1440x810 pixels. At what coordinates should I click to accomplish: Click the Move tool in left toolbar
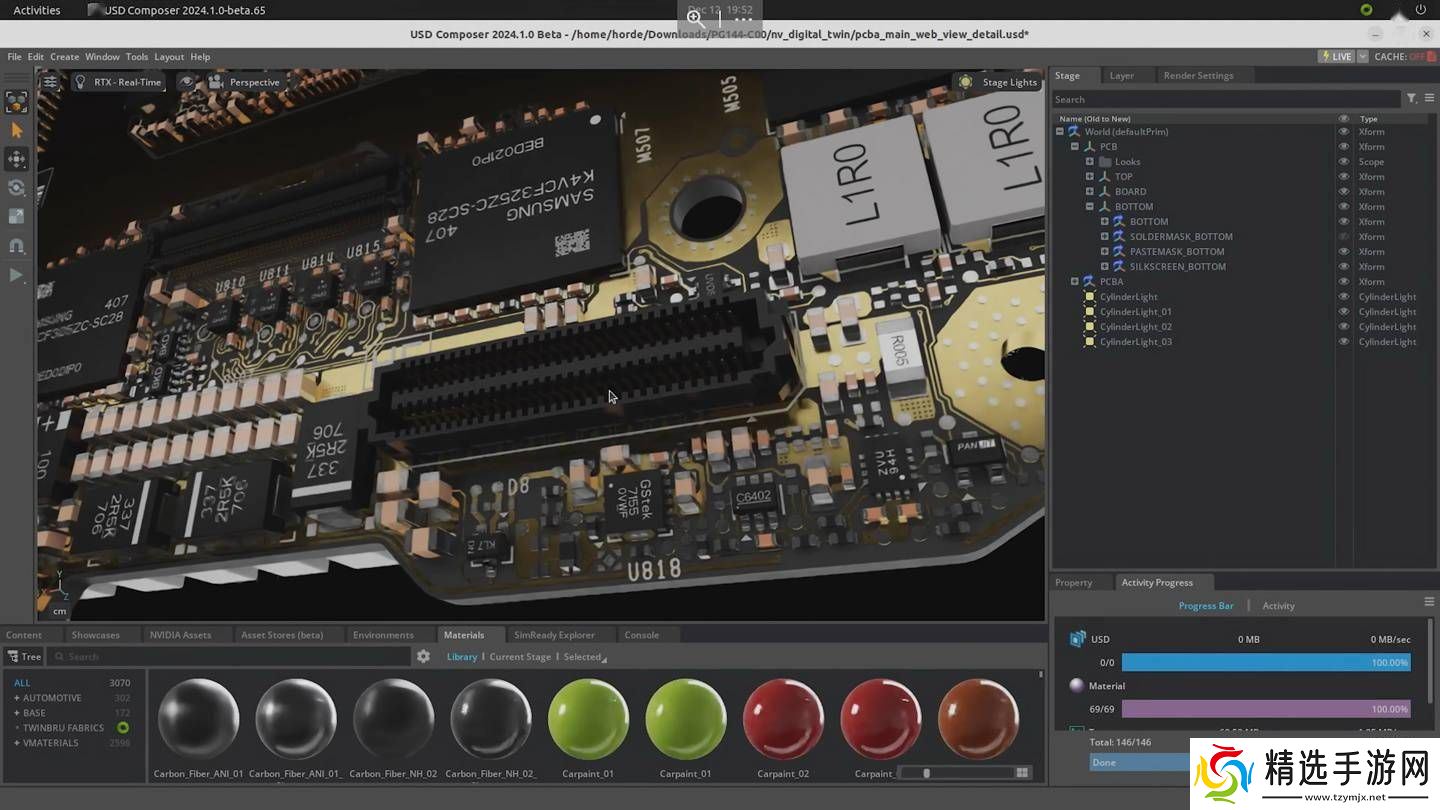[16, 159]
